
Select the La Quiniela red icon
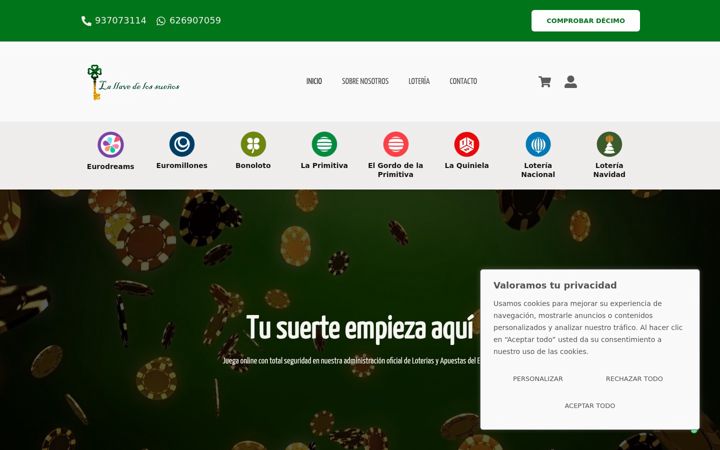467,144
